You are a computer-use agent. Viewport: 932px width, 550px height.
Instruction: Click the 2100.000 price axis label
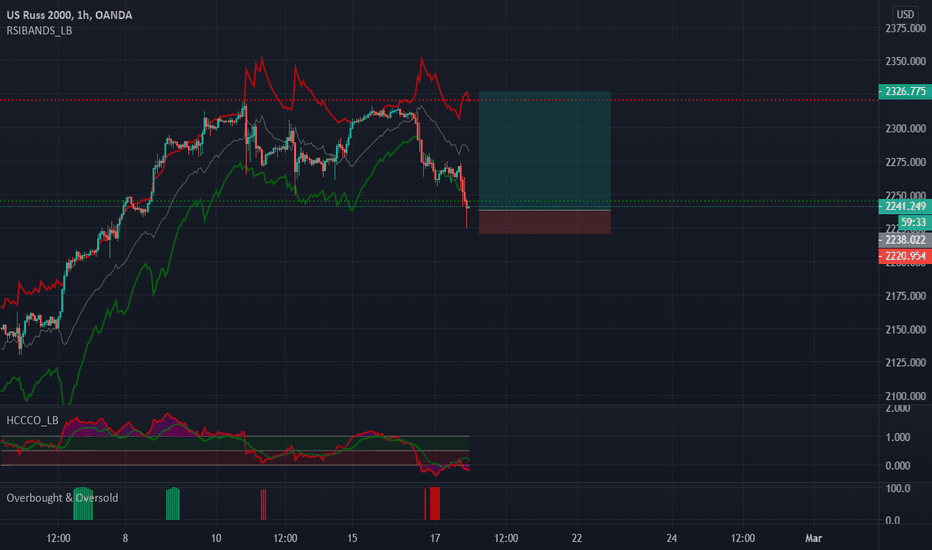[x=905, y=396]
